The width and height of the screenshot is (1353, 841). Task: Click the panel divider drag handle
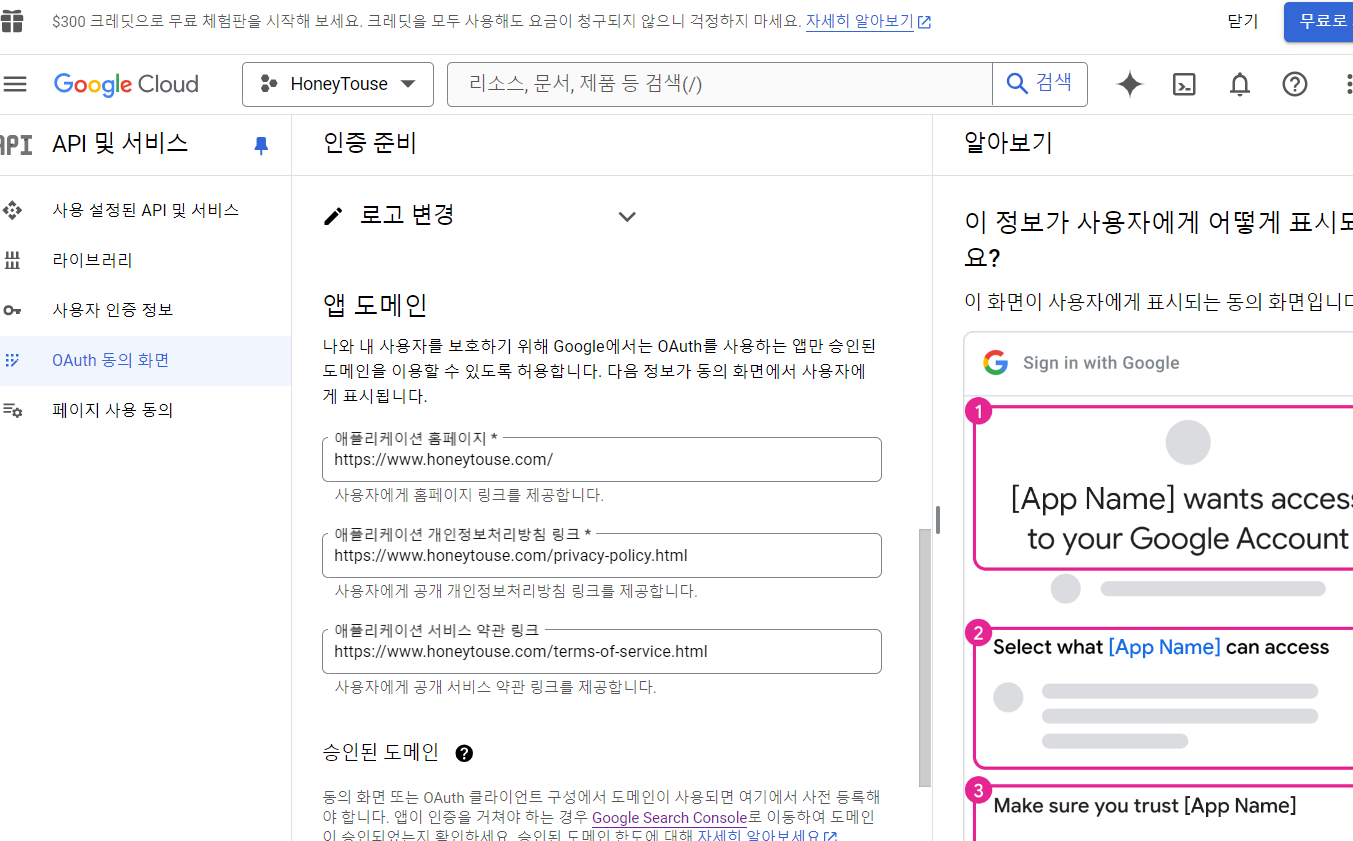[938, 519]
